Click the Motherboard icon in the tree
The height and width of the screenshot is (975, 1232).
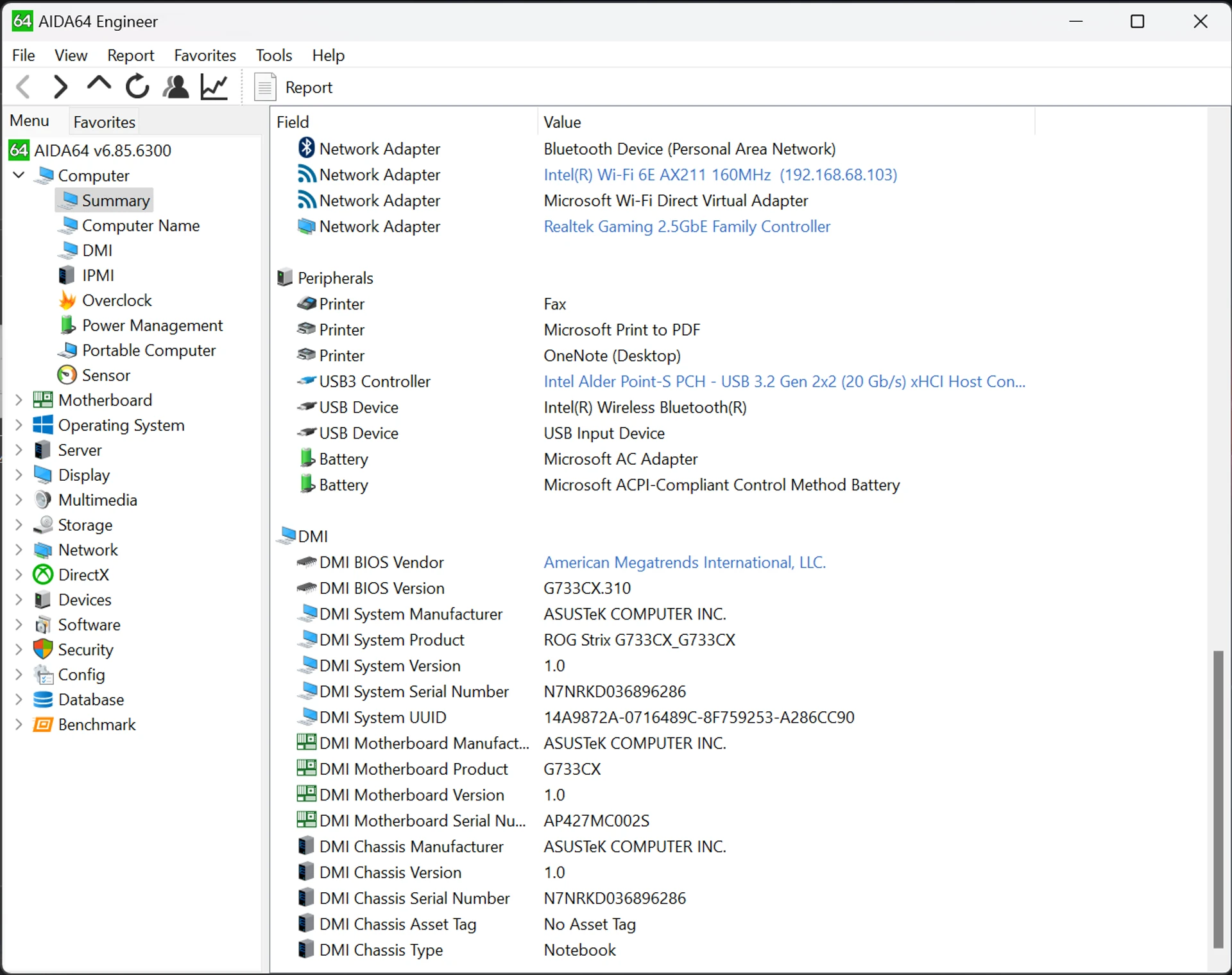43,399
